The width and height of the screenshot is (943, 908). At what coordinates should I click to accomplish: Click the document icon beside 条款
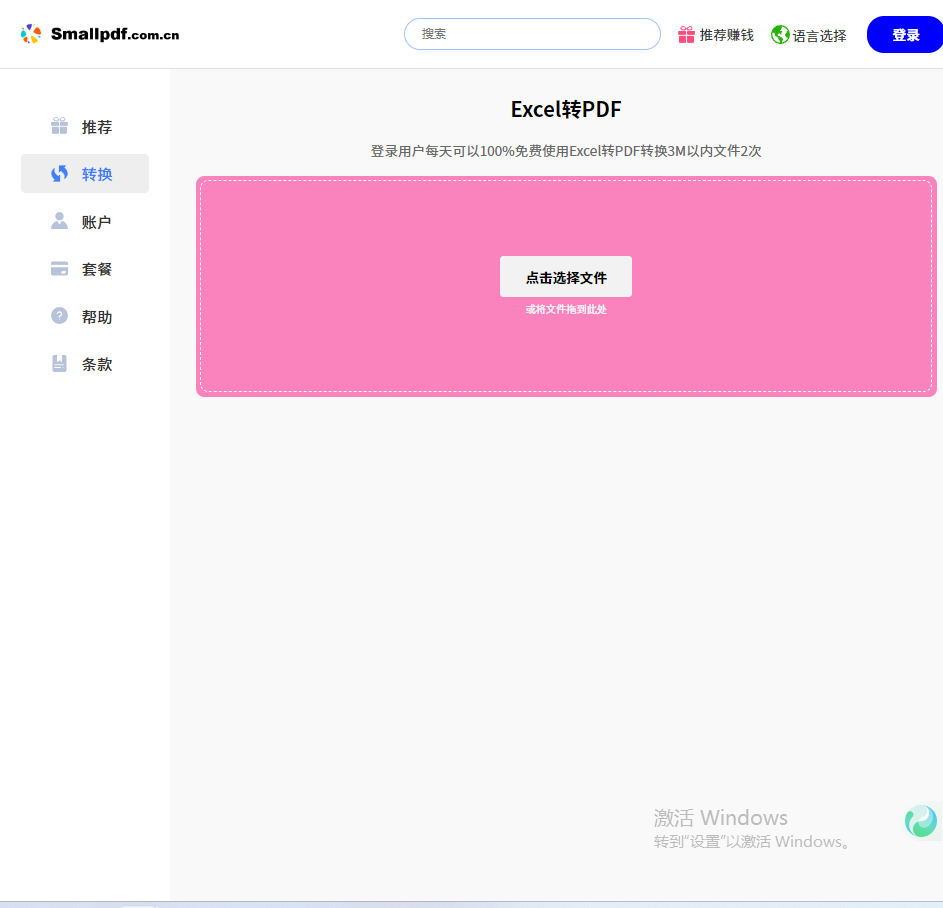[60, 363]
